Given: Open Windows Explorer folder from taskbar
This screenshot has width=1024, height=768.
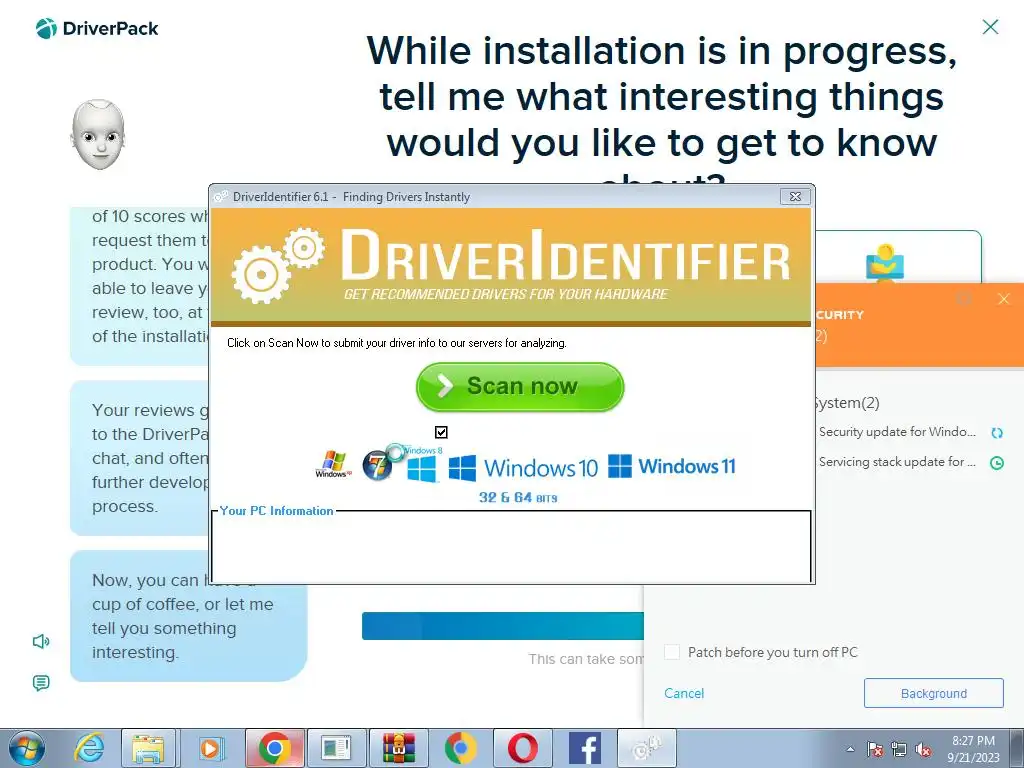Looking at the screenshot, I should coord(148,748).
